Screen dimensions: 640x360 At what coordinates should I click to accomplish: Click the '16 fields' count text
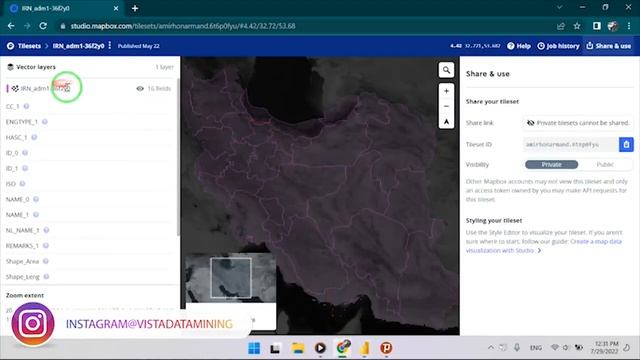159,89
